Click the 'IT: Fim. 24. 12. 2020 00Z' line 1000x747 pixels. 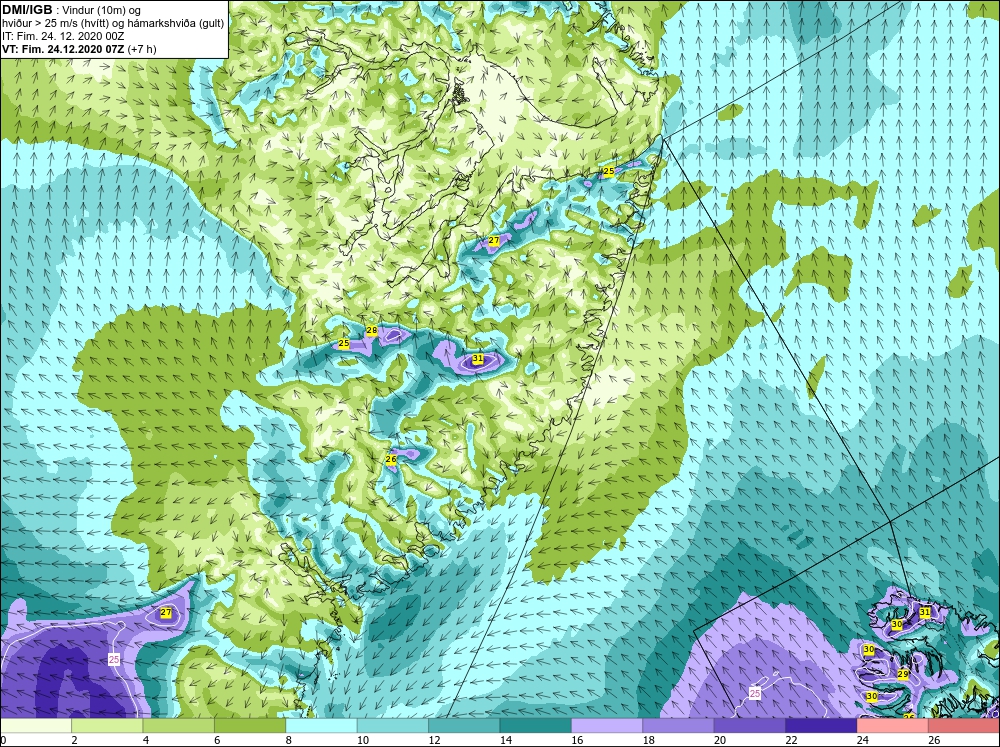point(63,36)
